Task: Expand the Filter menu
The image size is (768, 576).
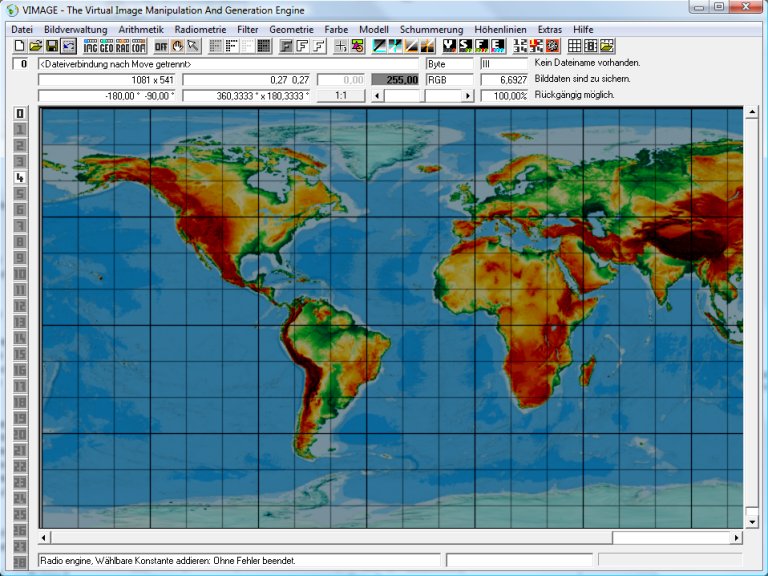Action: point(247,30)
